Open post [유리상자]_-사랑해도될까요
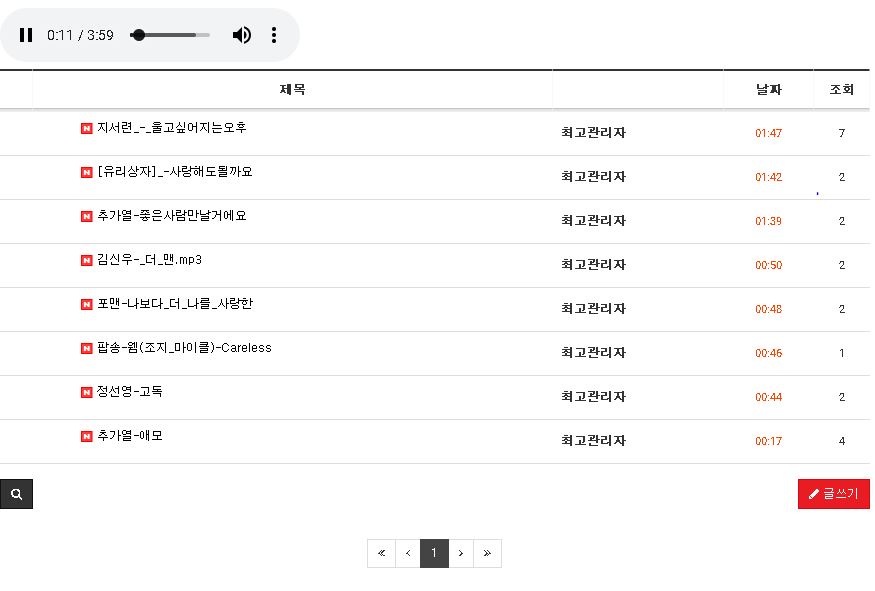 click(x=174, y=172)
